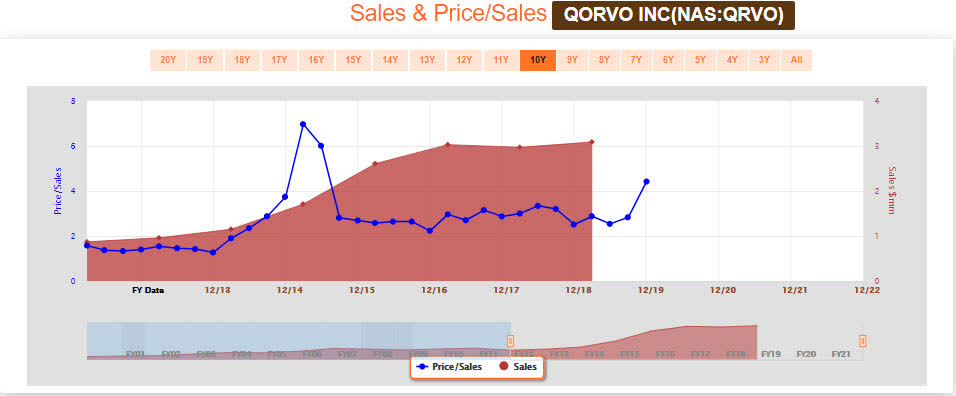
Task: Click the active 10Y range tab
Action: (538, 60)
